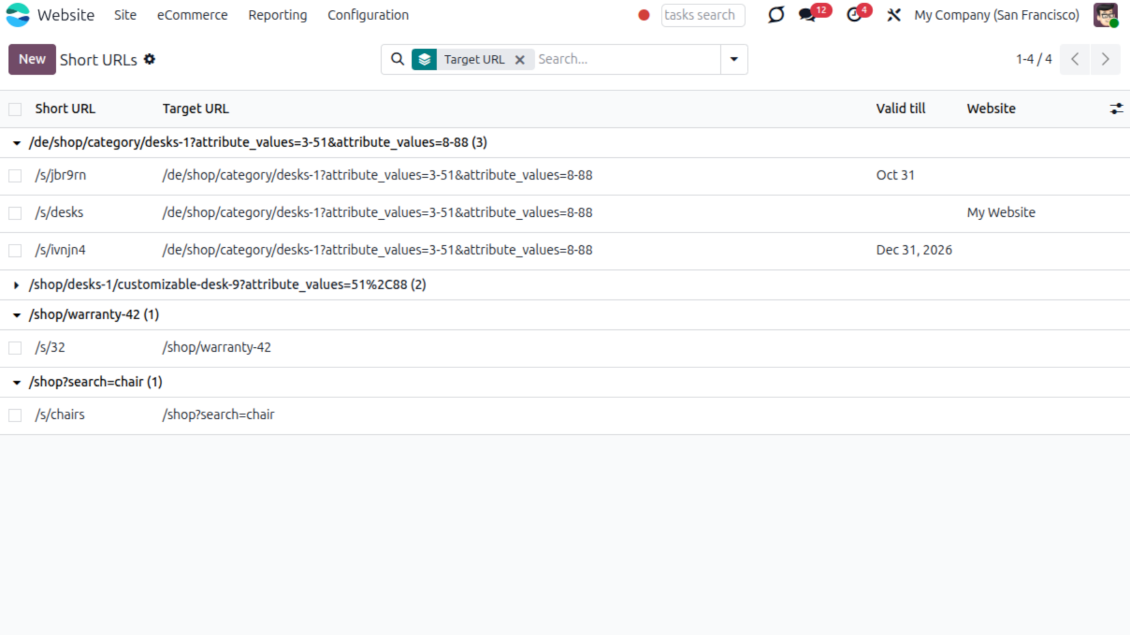Go to the next page arrow
Image resolution: width=1130 pixels, height=635 pixels.
1105,59
